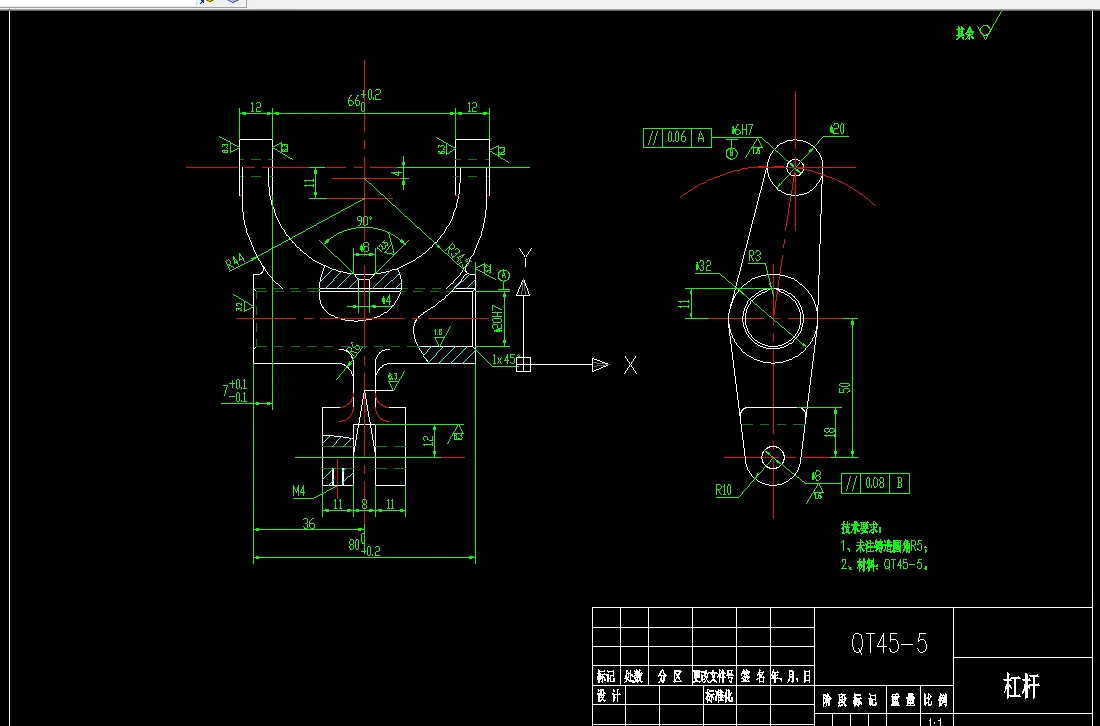
Task: Click the circled A datum symbol near Y axis
Action: point(503,276)
